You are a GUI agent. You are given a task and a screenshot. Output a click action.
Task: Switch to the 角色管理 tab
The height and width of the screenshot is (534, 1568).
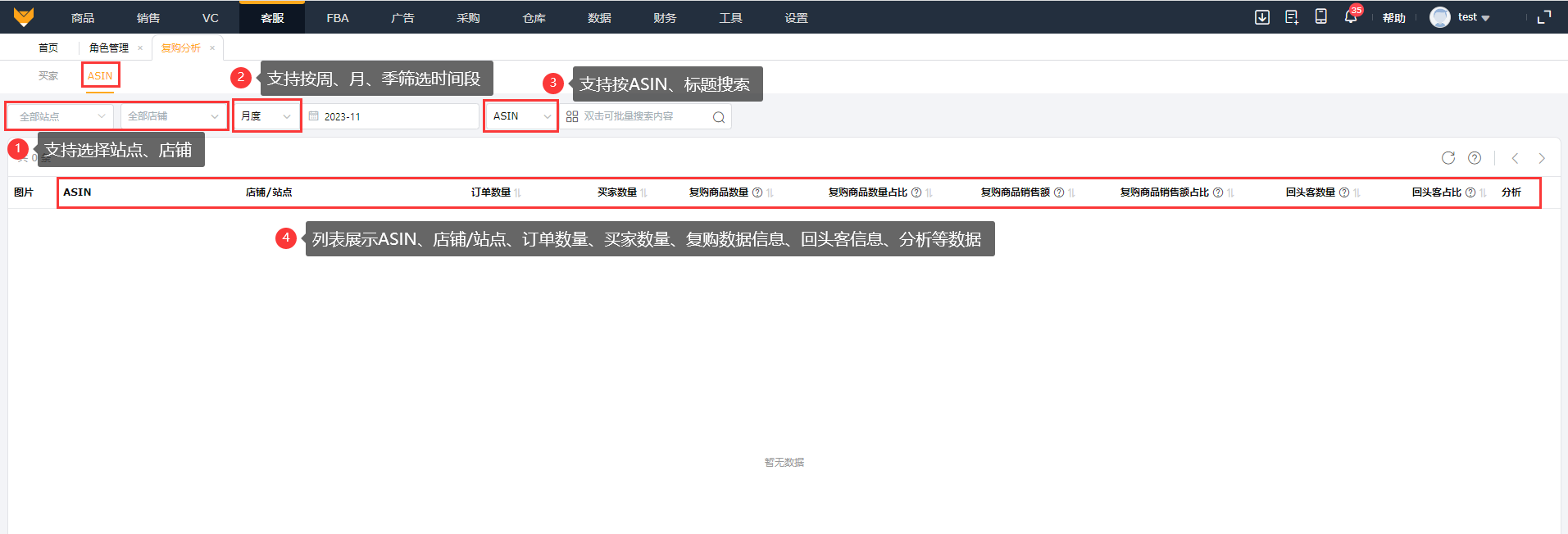(x=109, y=48)
